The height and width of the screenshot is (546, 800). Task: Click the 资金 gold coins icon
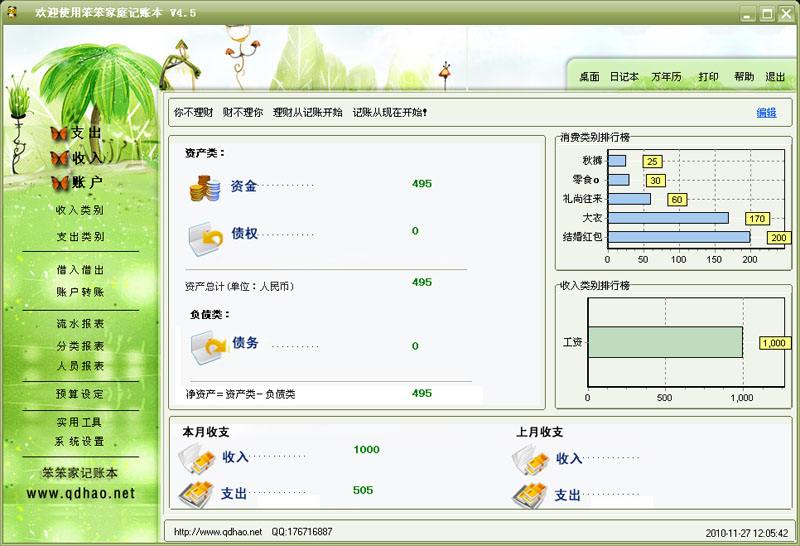pyautogui.click(x=205, y=187)
